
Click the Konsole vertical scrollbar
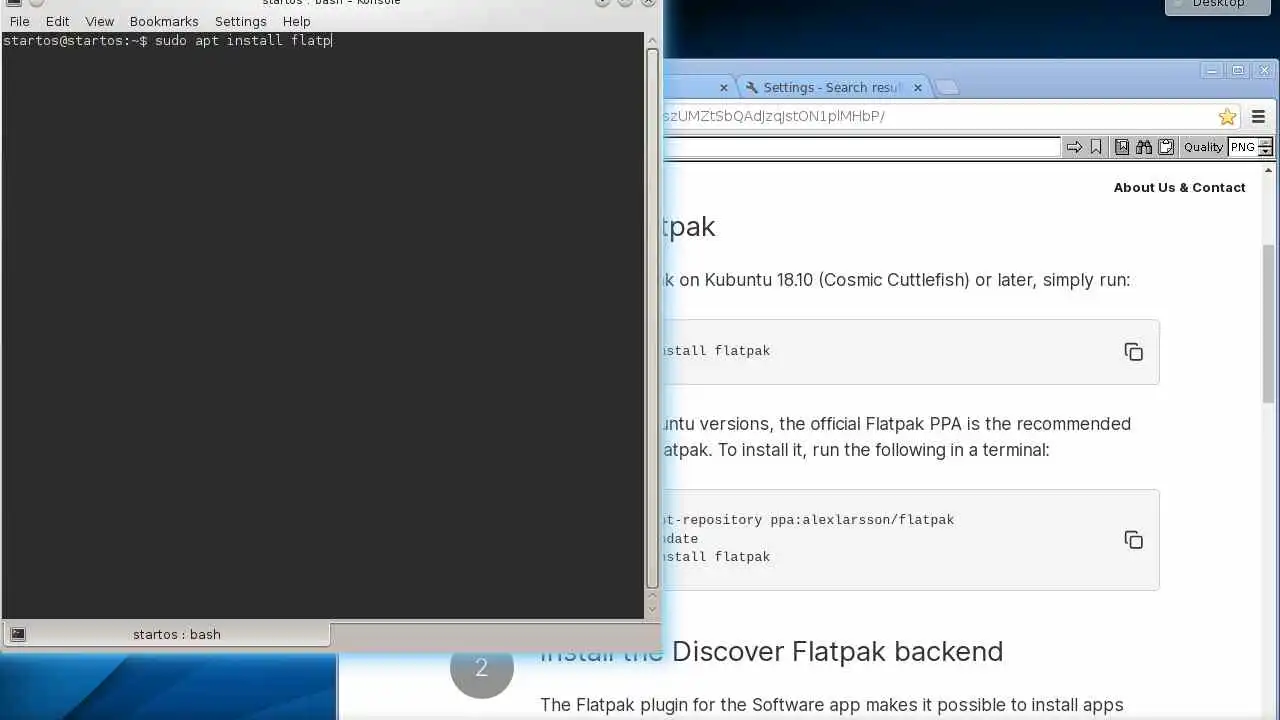652,318
